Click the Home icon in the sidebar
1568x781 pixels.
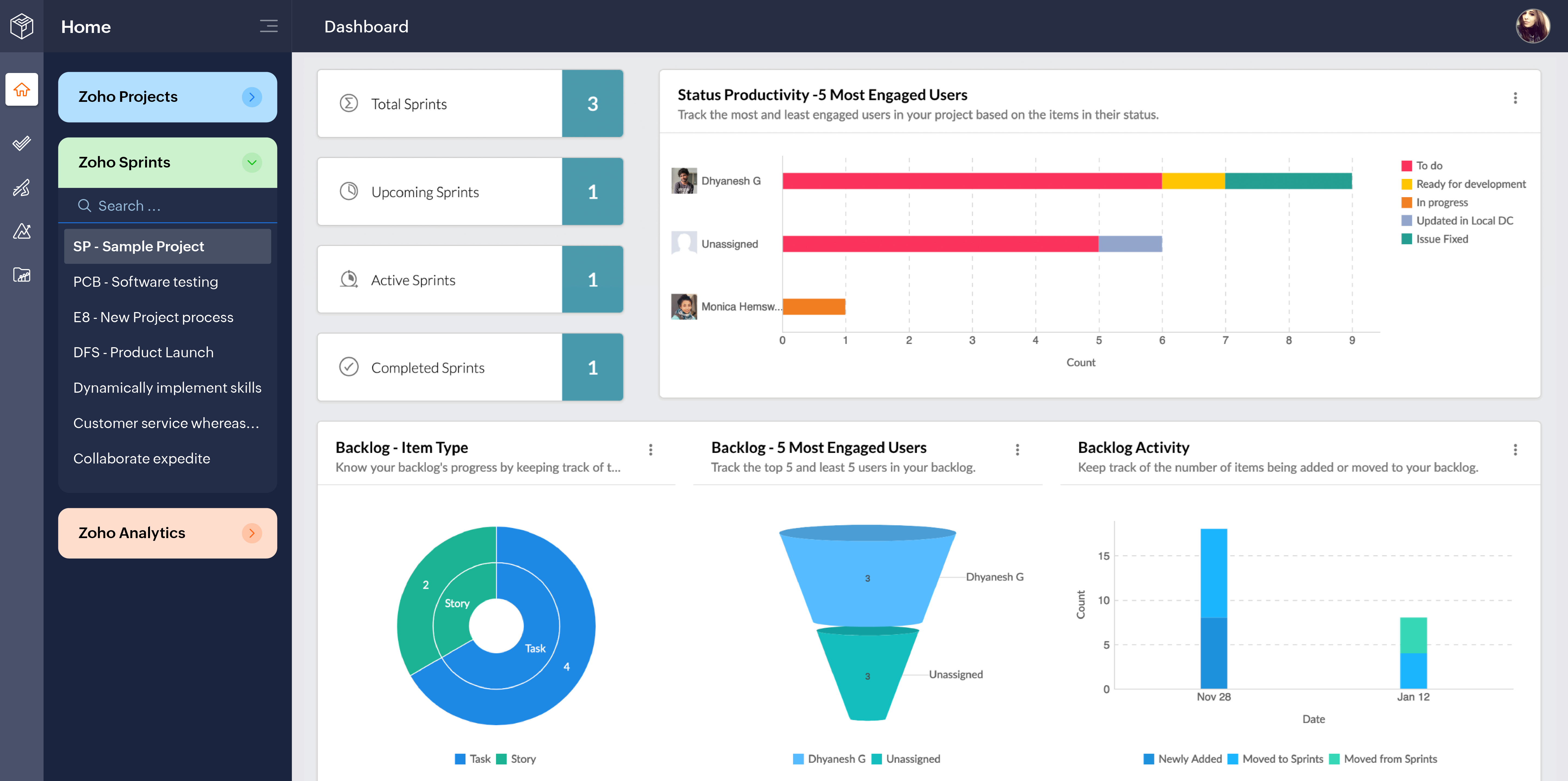click(x=22, y=90)
